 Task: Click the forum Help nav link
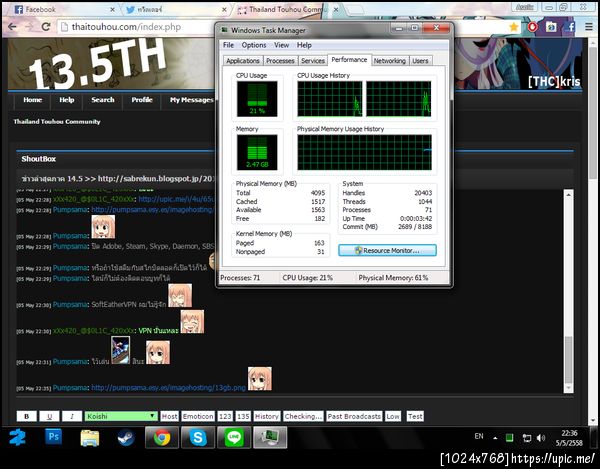tap(67, 100)
